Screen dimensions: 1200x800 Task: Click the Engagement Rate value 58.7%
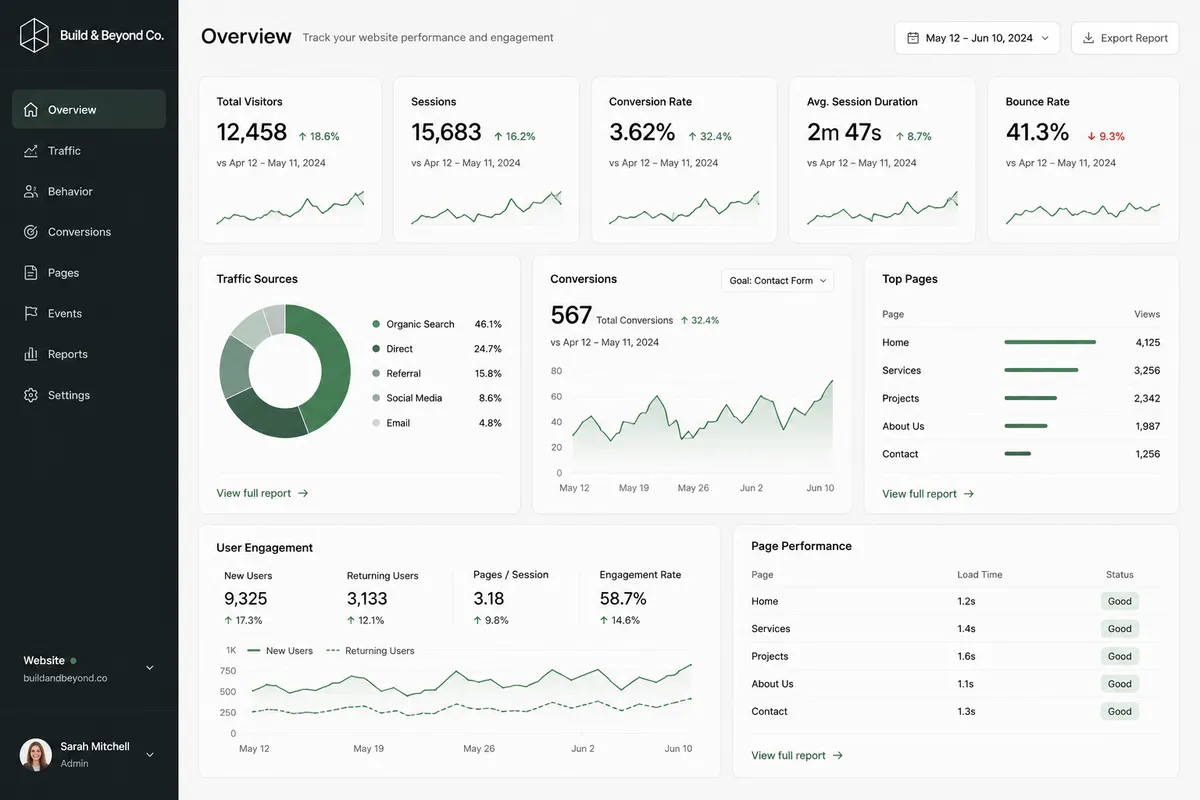[623, 599]
